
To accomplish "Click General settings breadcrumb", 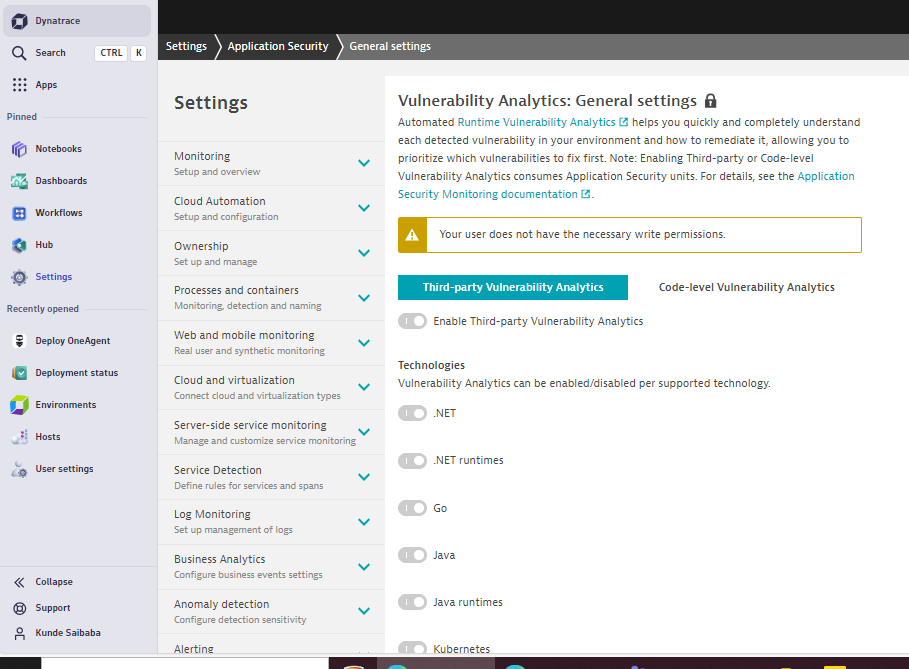I will (390, 46).
